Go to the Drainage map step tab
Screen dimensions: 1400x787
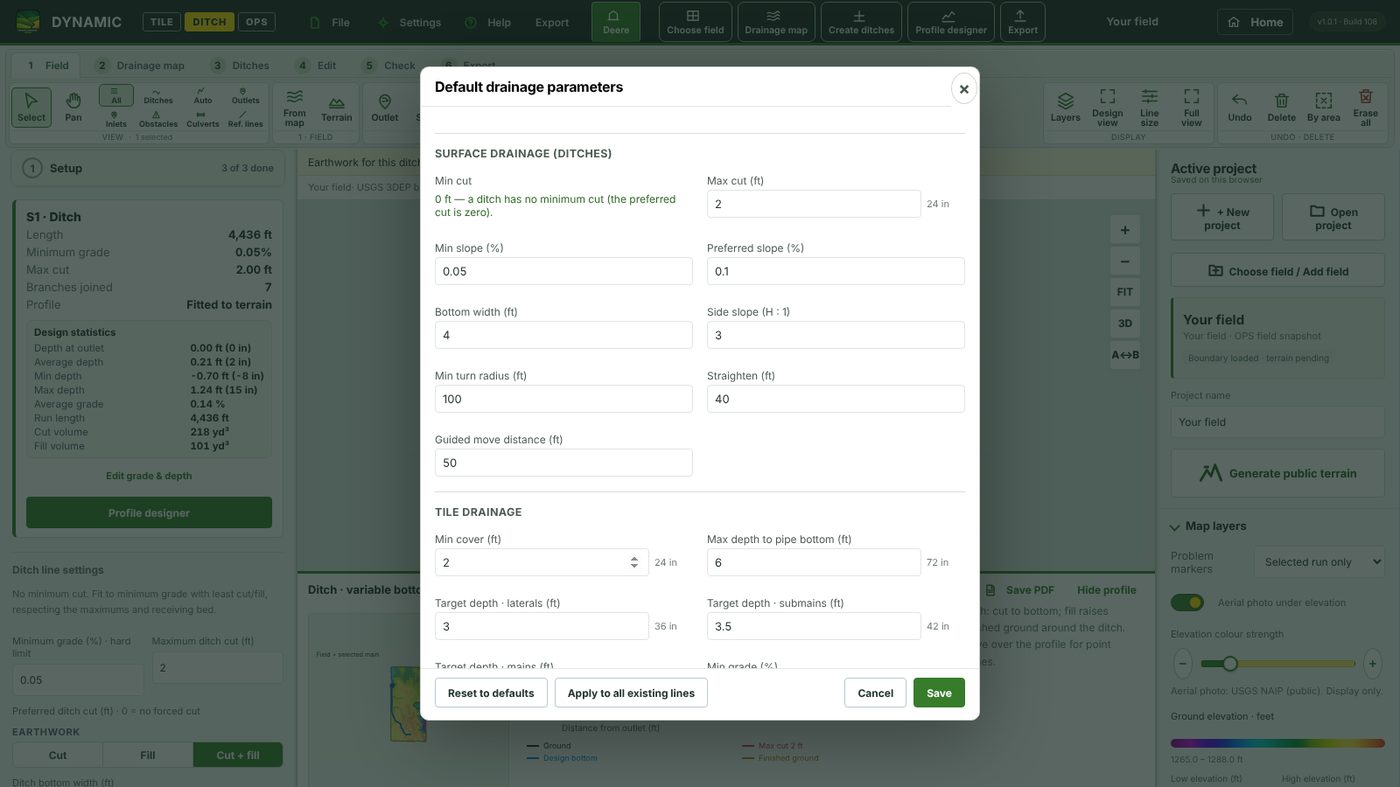141,65
